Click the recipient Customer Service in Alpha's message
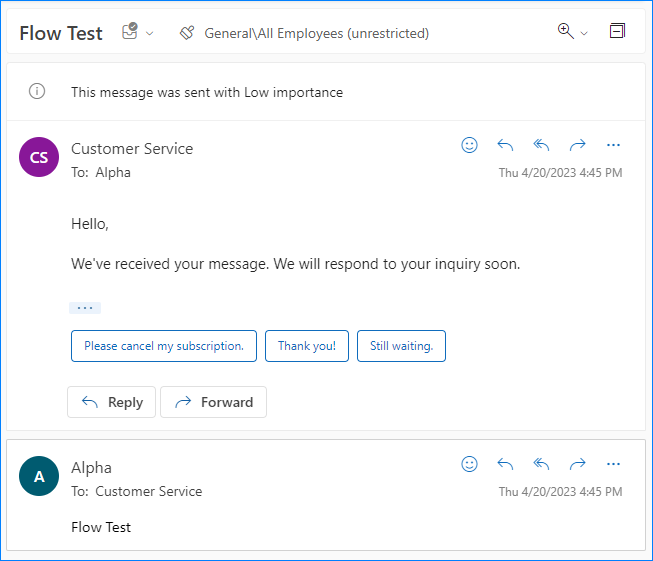Screen dimensions: 653x561 tap(149, 491)
